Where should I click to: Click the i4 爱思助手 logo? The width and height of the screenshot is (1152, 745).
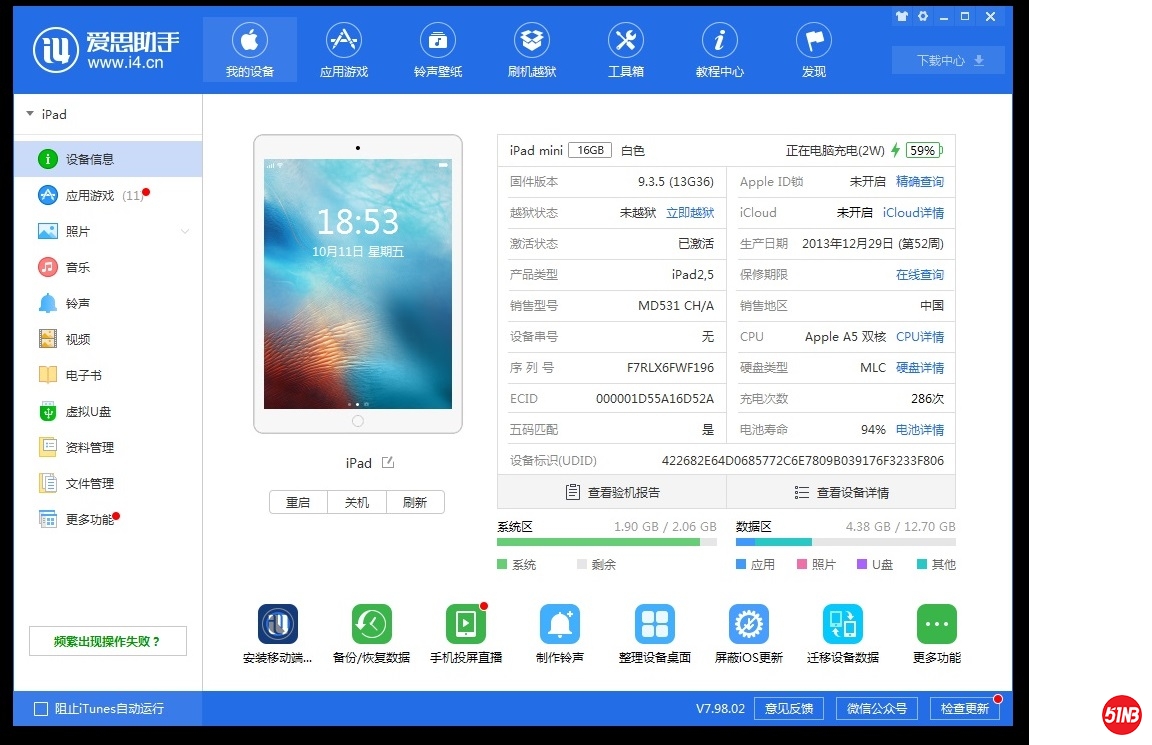(106, 50)
